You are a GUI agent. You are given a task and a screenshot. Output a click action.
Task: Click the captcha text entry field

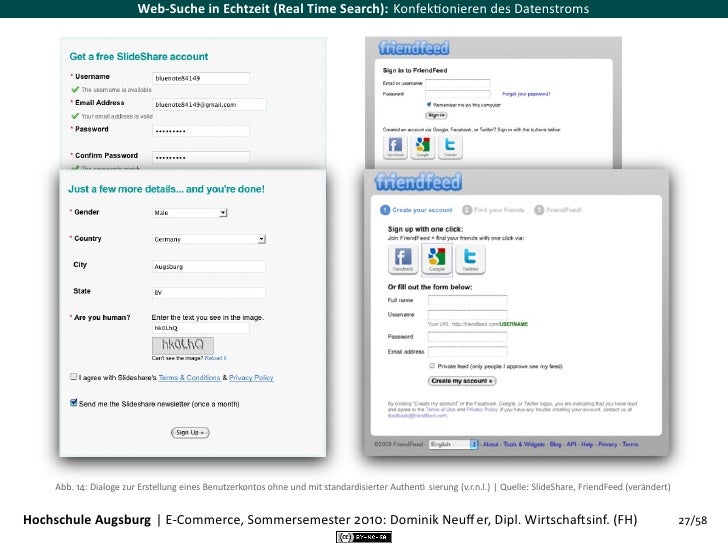click(201, 328)
